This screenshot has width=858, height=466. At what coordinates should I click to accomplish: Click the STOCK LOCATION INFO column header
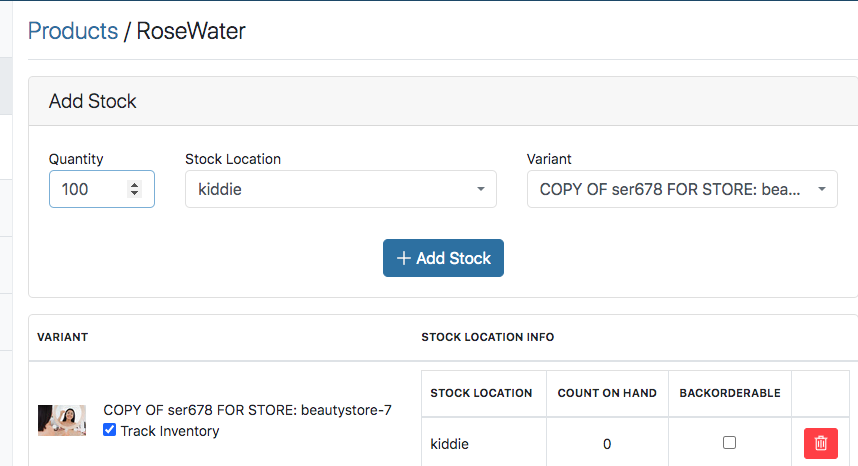(488, 337)
